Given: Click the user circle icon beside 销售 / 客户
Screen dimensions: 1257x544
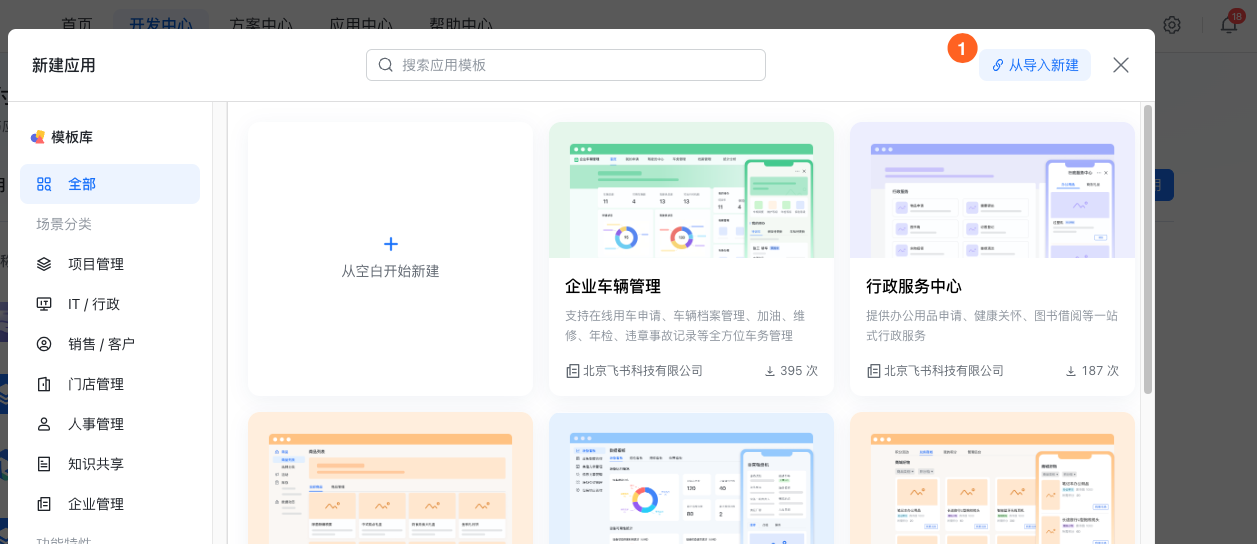Looking at the screenshot, I should (44, 344).
